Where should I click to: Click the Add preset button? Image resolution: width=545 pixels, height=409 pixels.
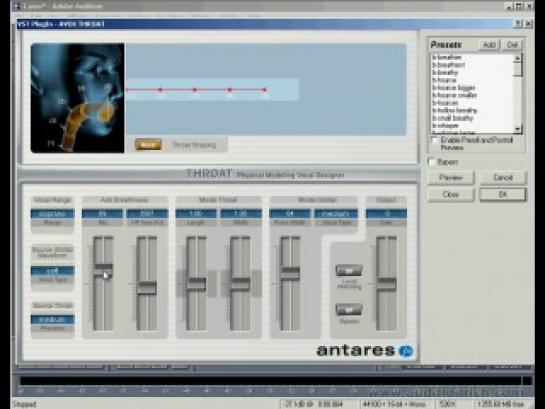click(489, 45)
